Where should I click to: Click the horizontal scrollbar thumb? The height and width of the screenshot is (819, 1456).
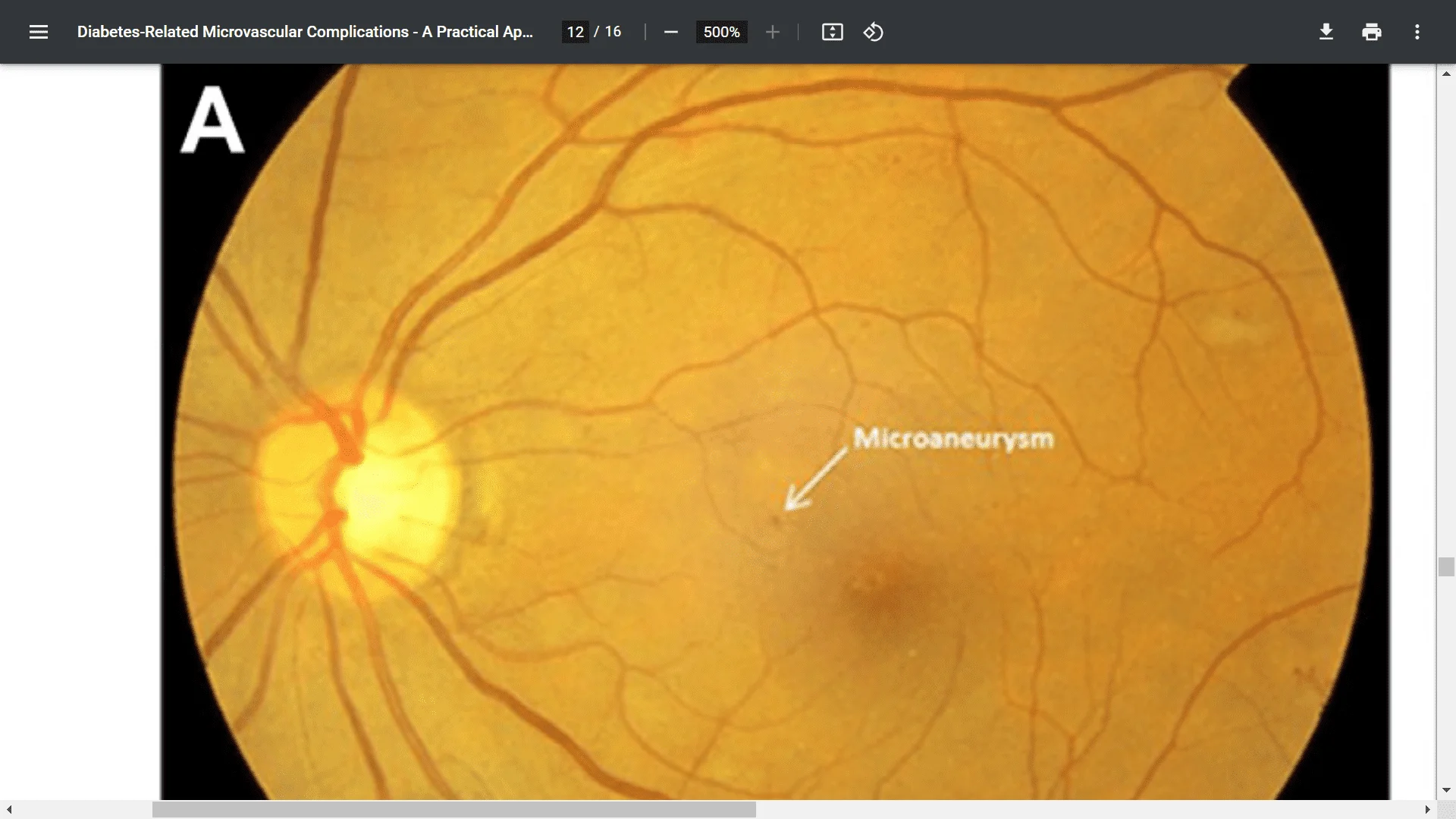pos(453,810)
